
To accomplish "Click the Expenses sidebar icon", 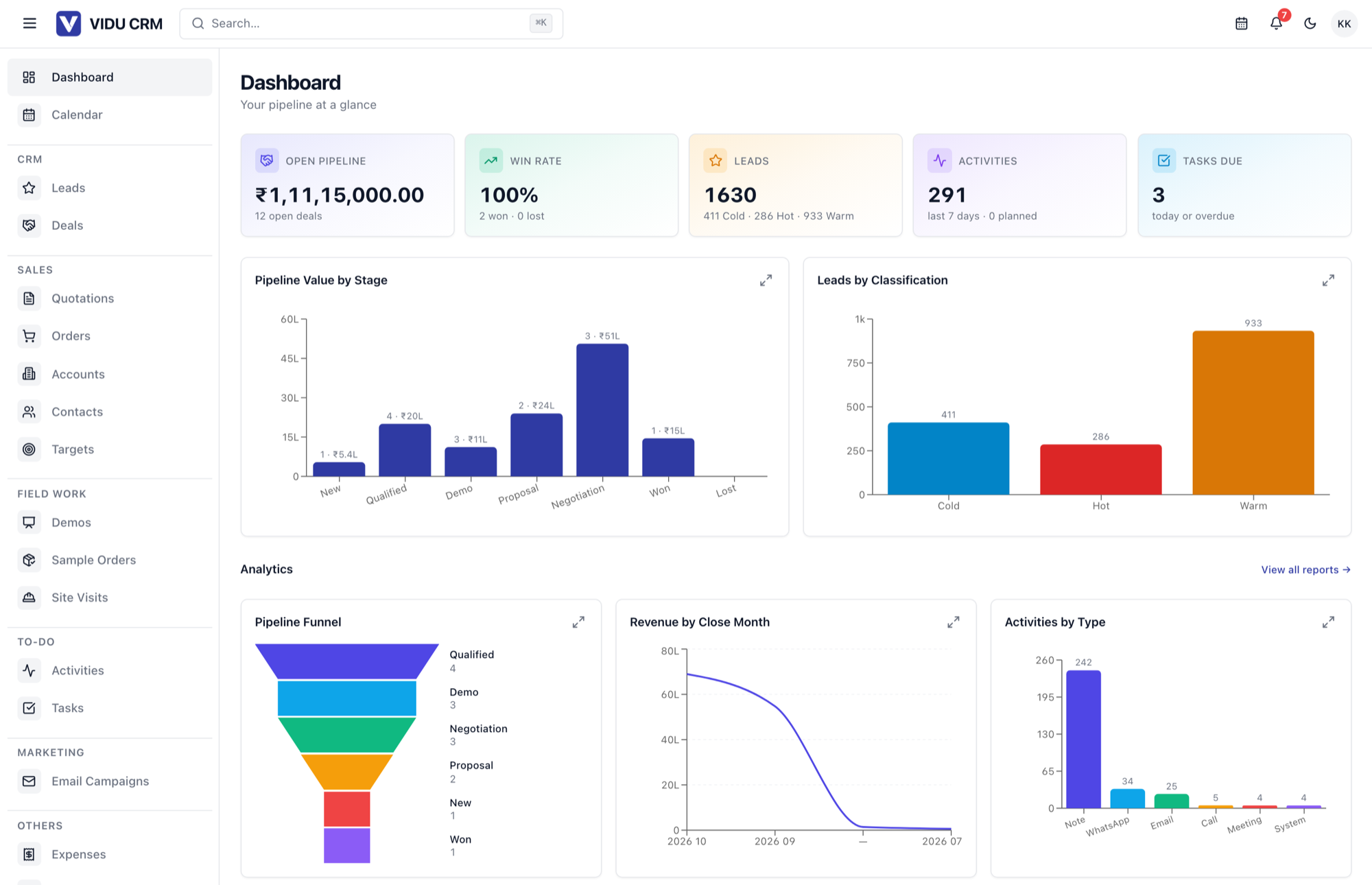I will 29,854.
